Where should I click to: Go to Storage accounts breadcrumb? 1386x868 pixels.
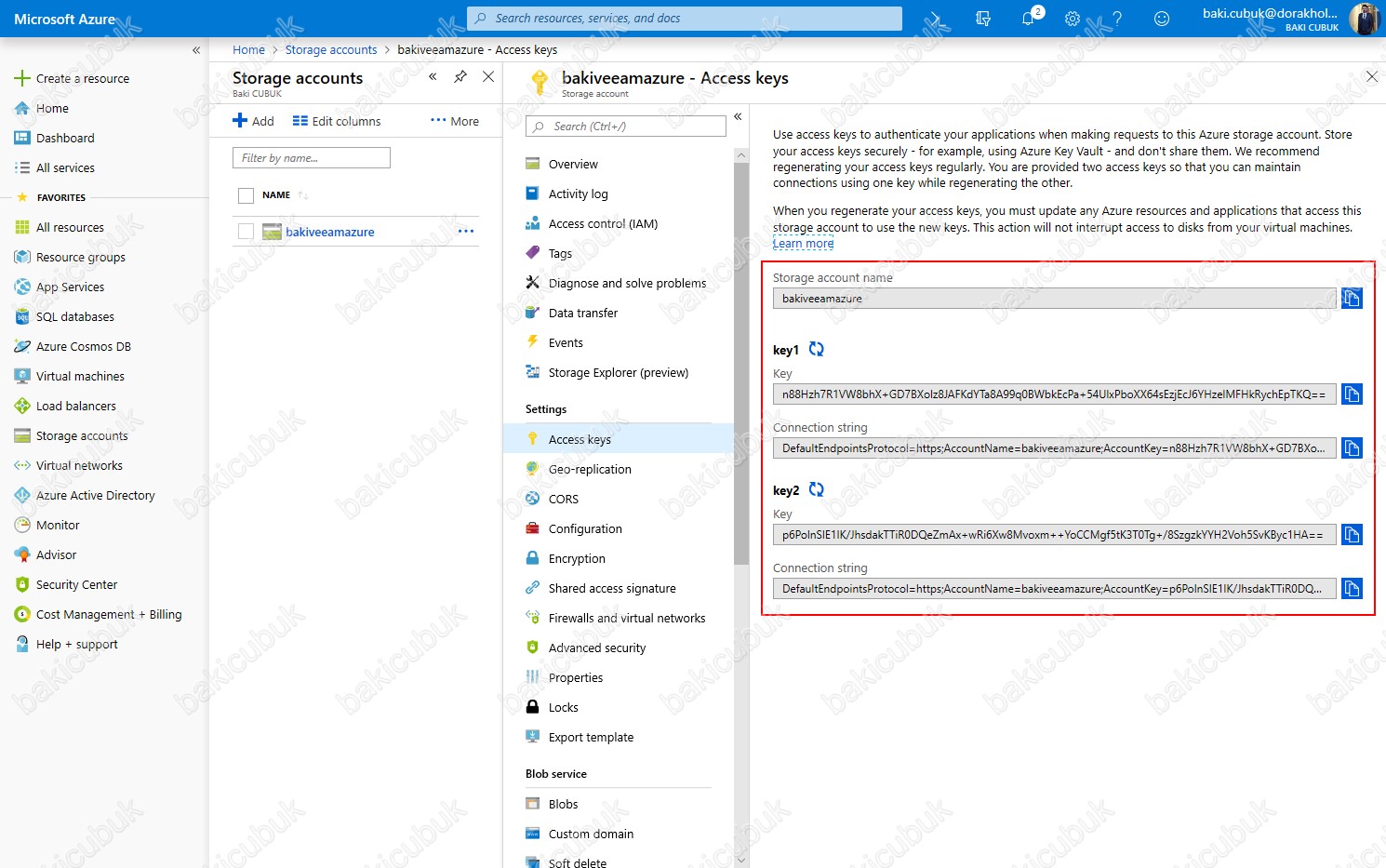(331, 50)
